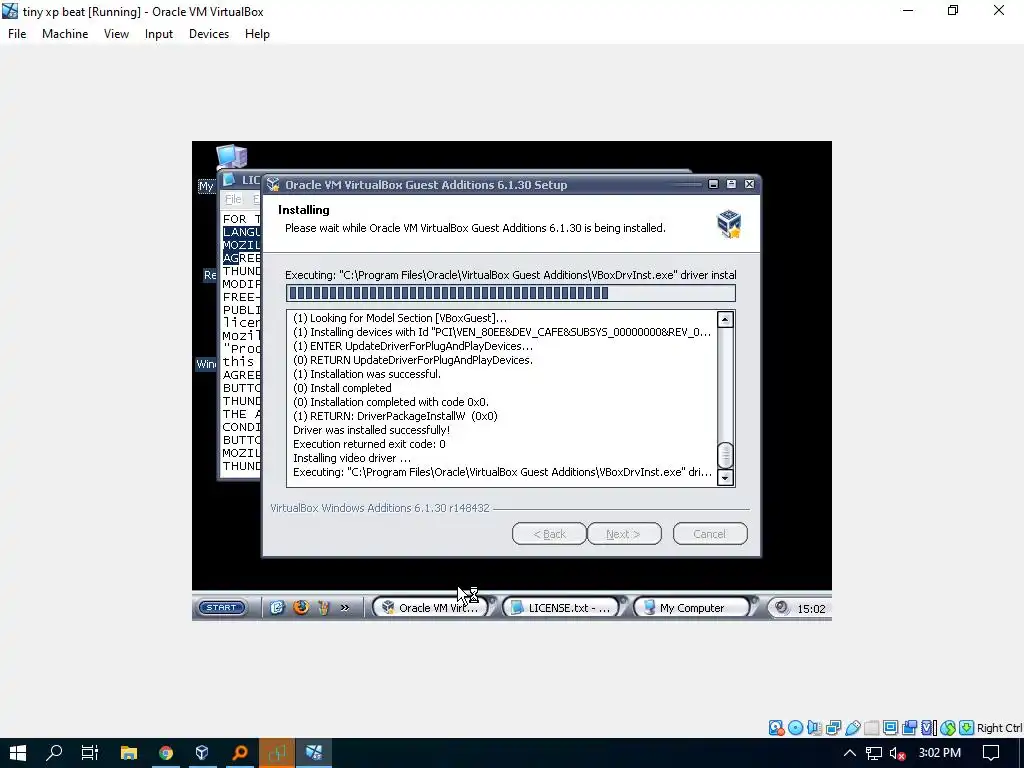Click log line 'Installing video driver ...'
The height and width of the screenshot is (768, 1024).
[351, 458]
